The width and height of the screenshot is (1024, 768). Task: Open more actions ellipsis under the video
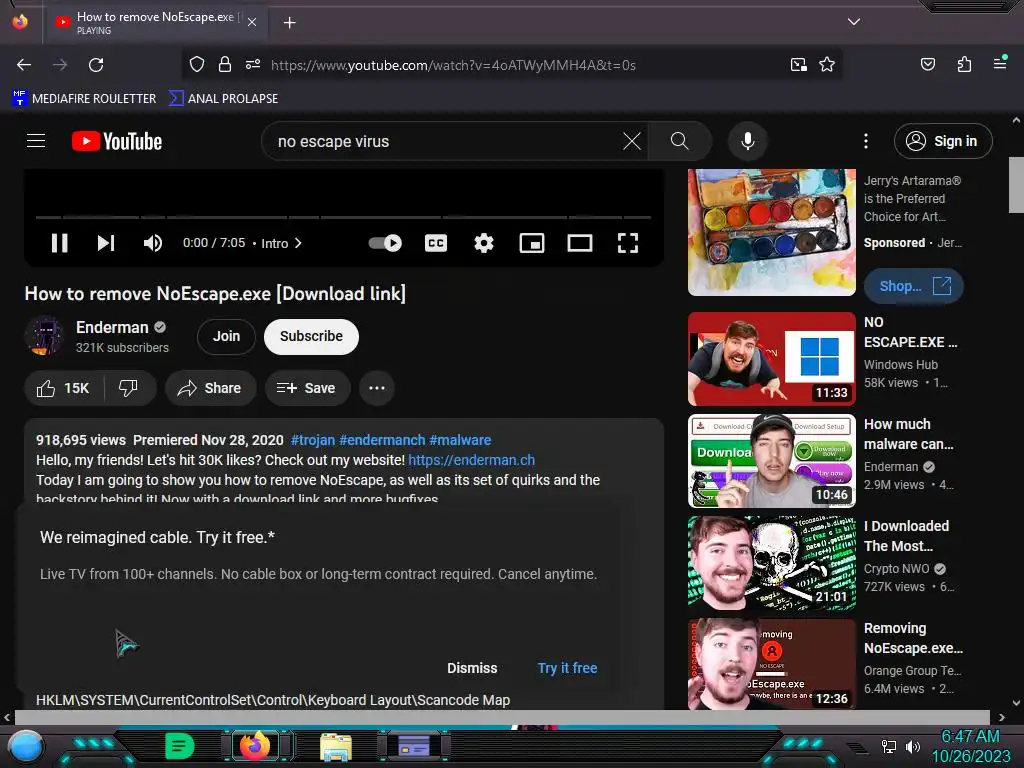(x=377, y=388)
